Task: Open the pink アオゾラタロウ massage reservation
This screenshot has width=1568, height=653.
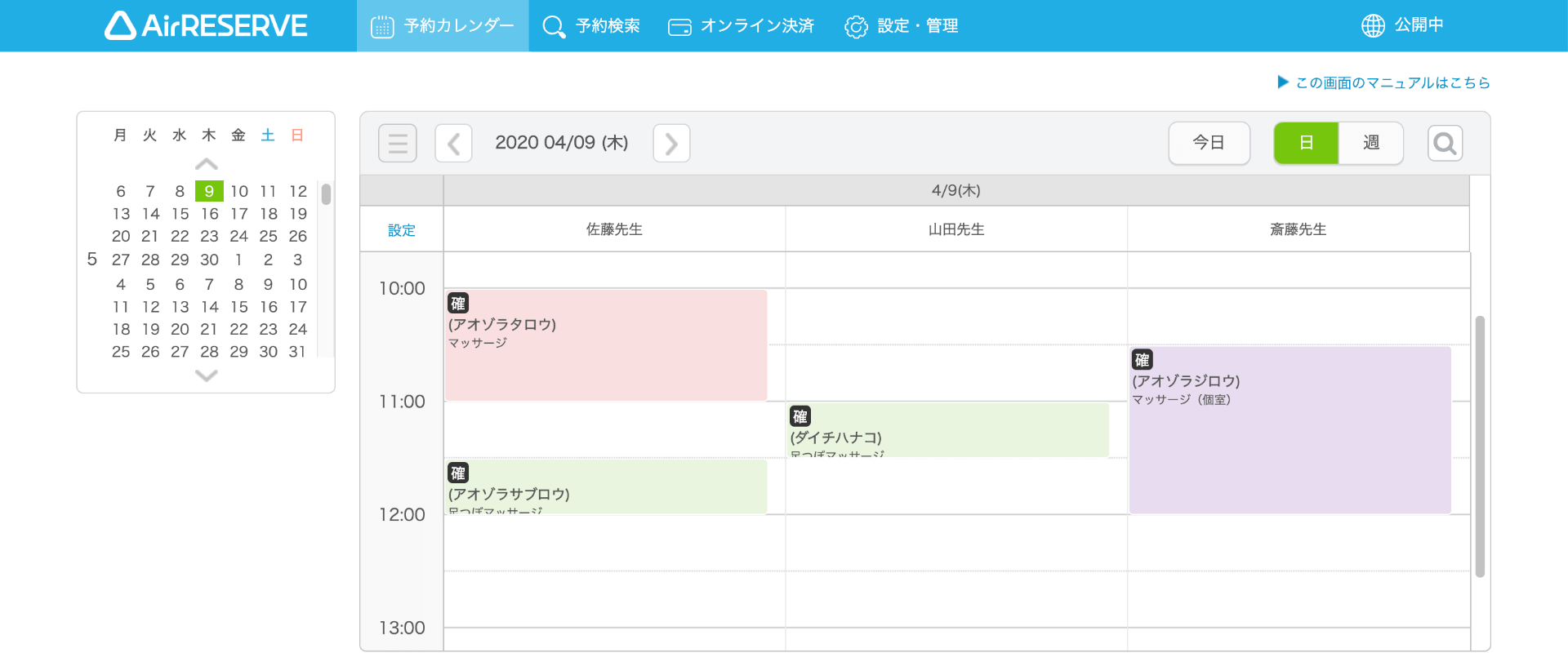Action: pyautogui.click(x=605, y=345)
